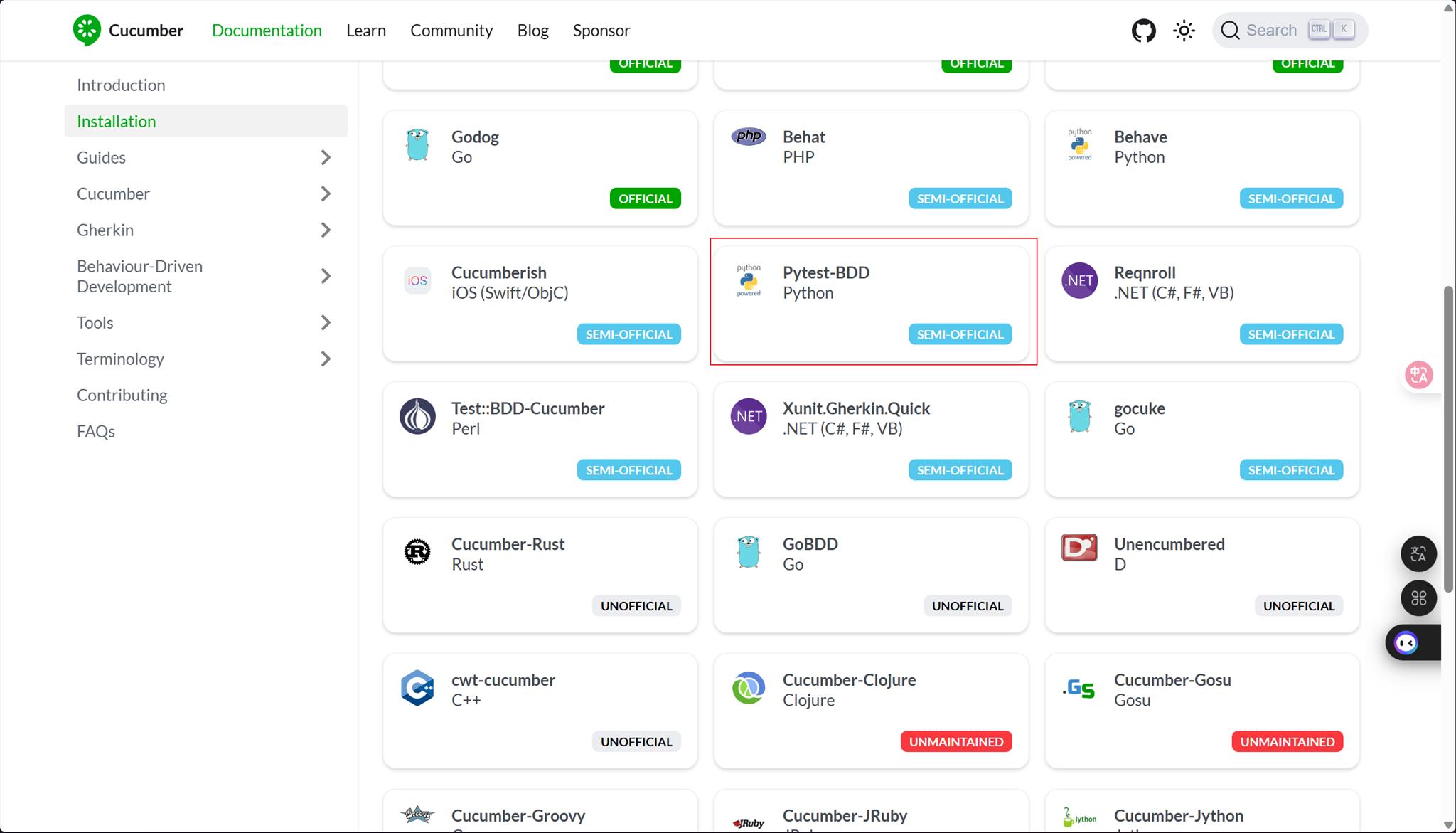The height and width of the screenshot is (833, 1456).
Task: Expand the Terminology sidebar section
Action: click(326, 359)
